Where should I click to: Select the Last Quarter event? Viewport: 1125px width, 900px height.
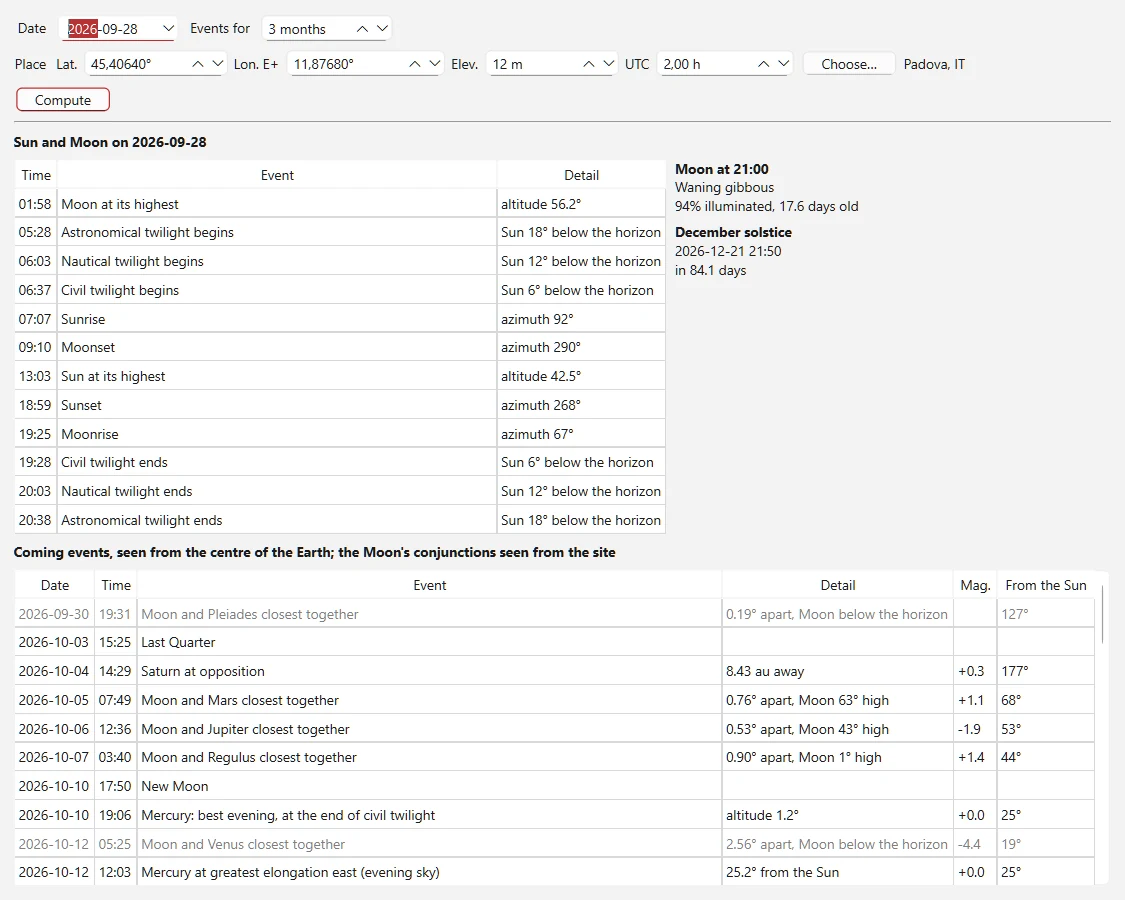[555, 642]
